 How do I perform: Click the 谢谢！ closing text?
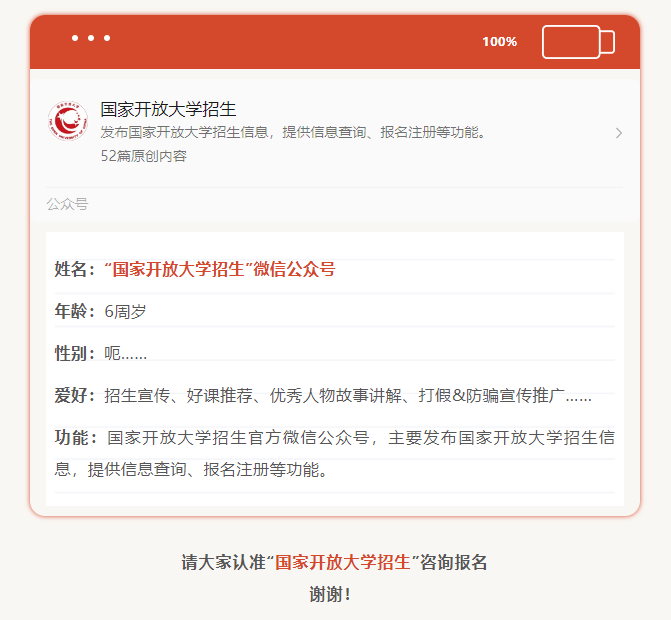click(330, 594)
